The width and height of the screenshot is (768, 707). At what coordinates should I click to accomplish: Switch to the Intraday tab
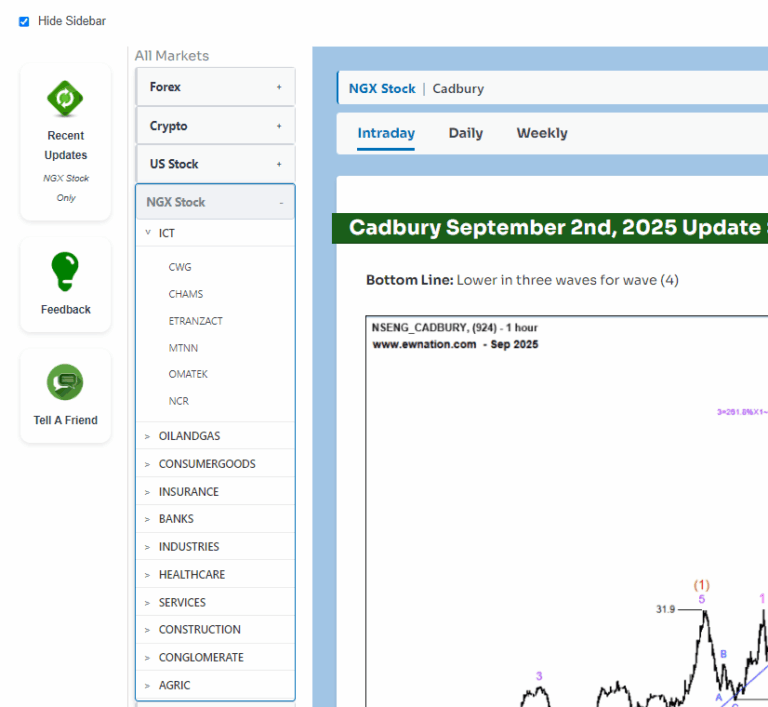point(386,133)
